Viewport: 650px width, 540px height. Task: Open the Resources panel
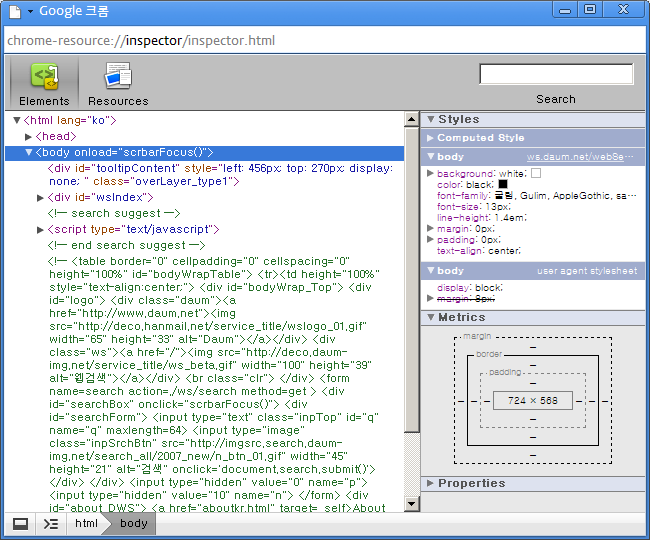click(118, 84)
